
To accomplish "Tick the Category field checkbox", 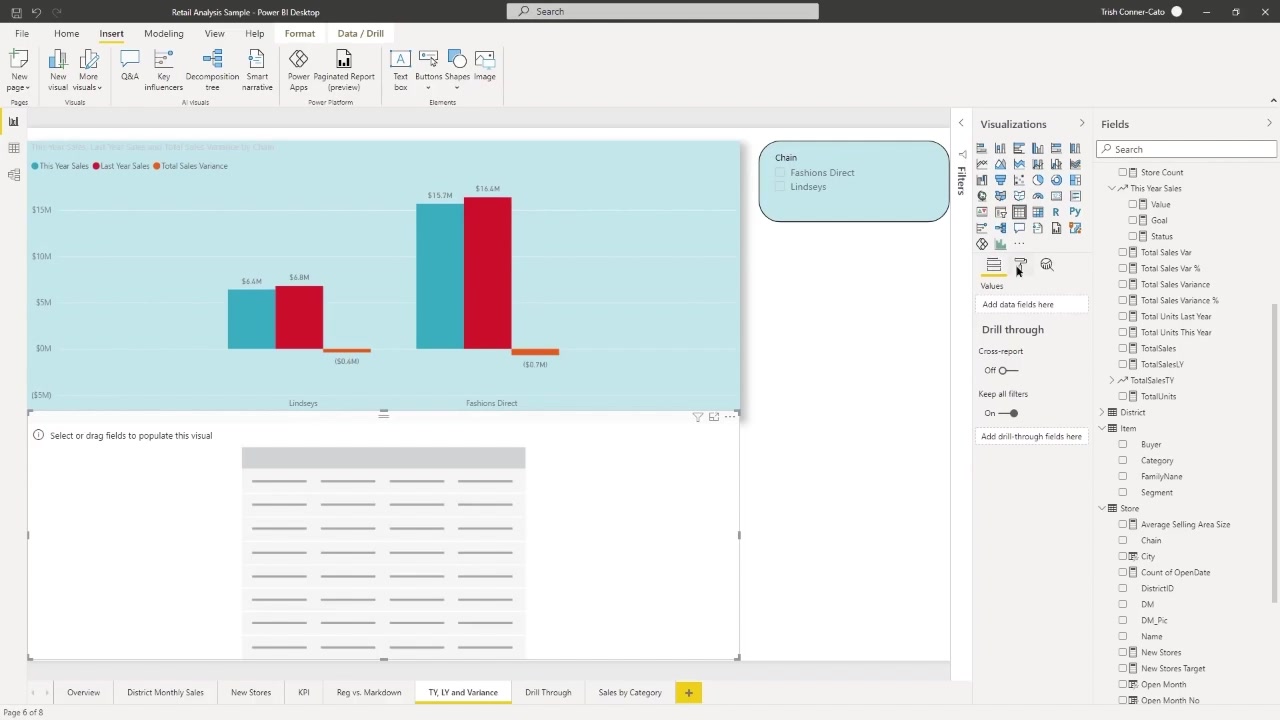I will (1123, 460).
